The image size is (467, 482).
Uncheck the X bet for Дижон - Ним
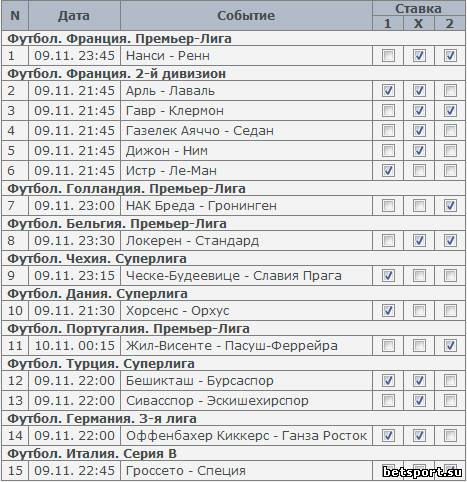419,151
